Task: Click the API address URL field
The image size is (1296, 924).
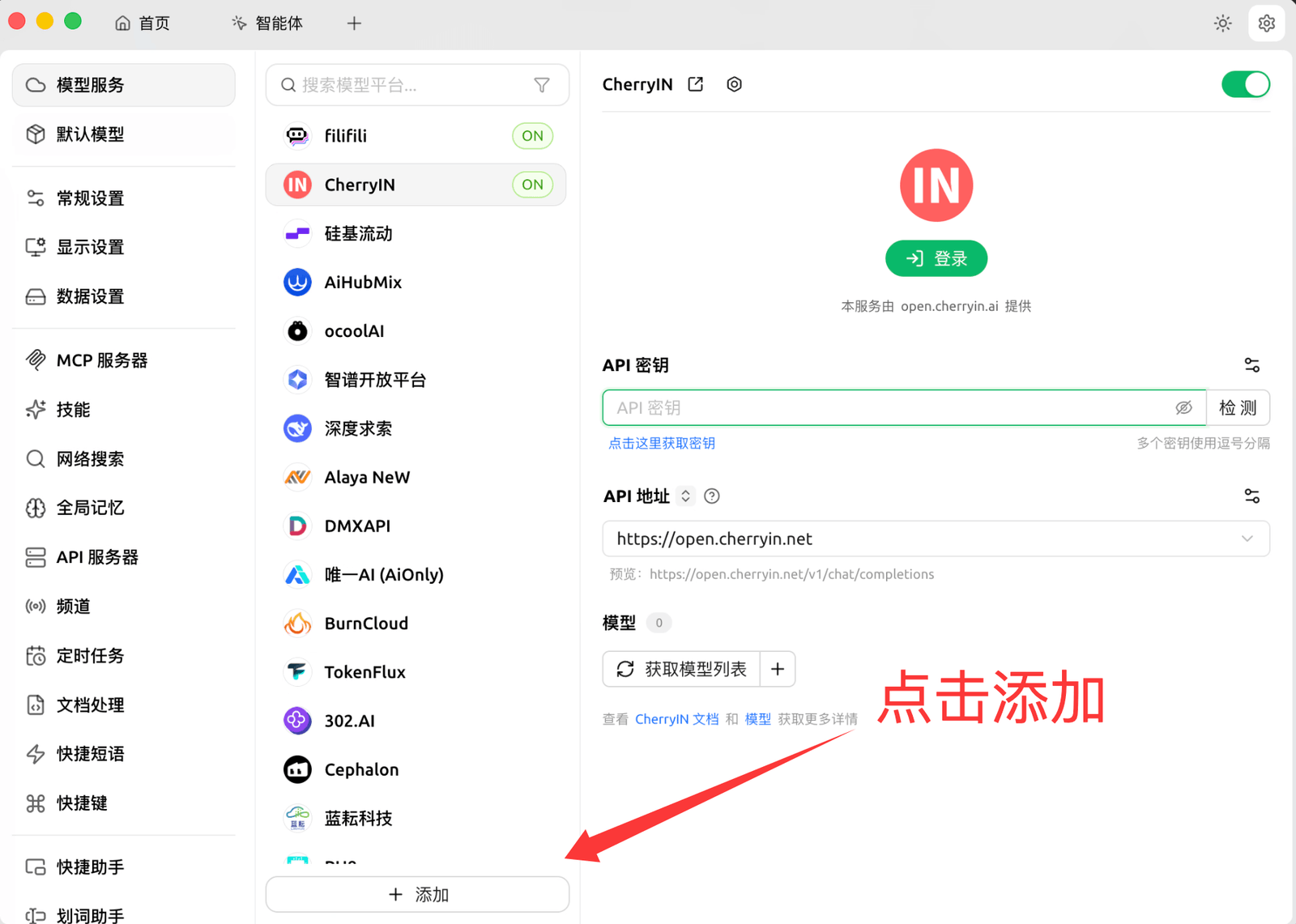Action: (x=936, y=539)
